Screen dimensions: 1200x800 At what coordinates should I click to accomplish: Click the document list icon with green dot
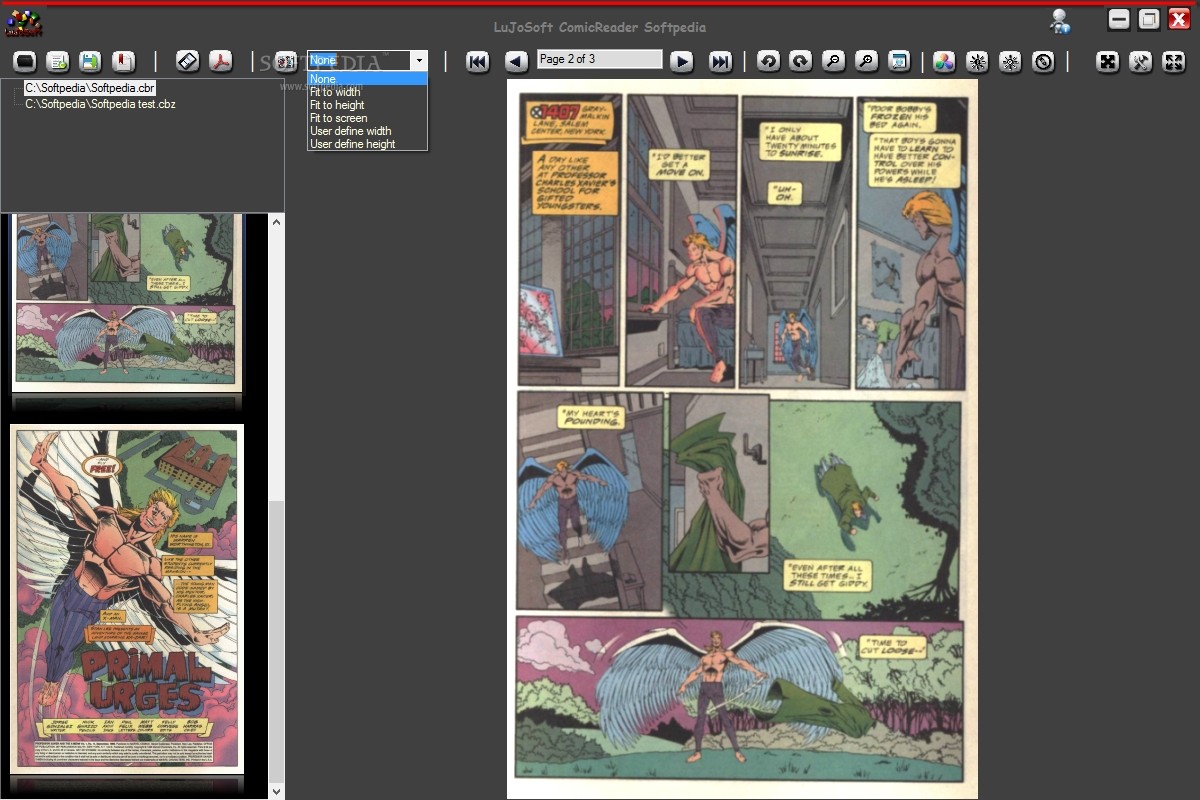(x=58, y=62)
